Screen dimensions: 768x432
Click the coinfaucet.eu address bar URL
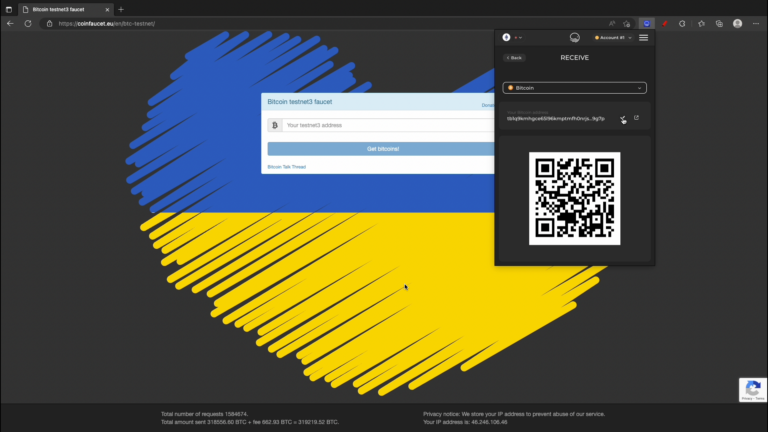pos(107,24)
